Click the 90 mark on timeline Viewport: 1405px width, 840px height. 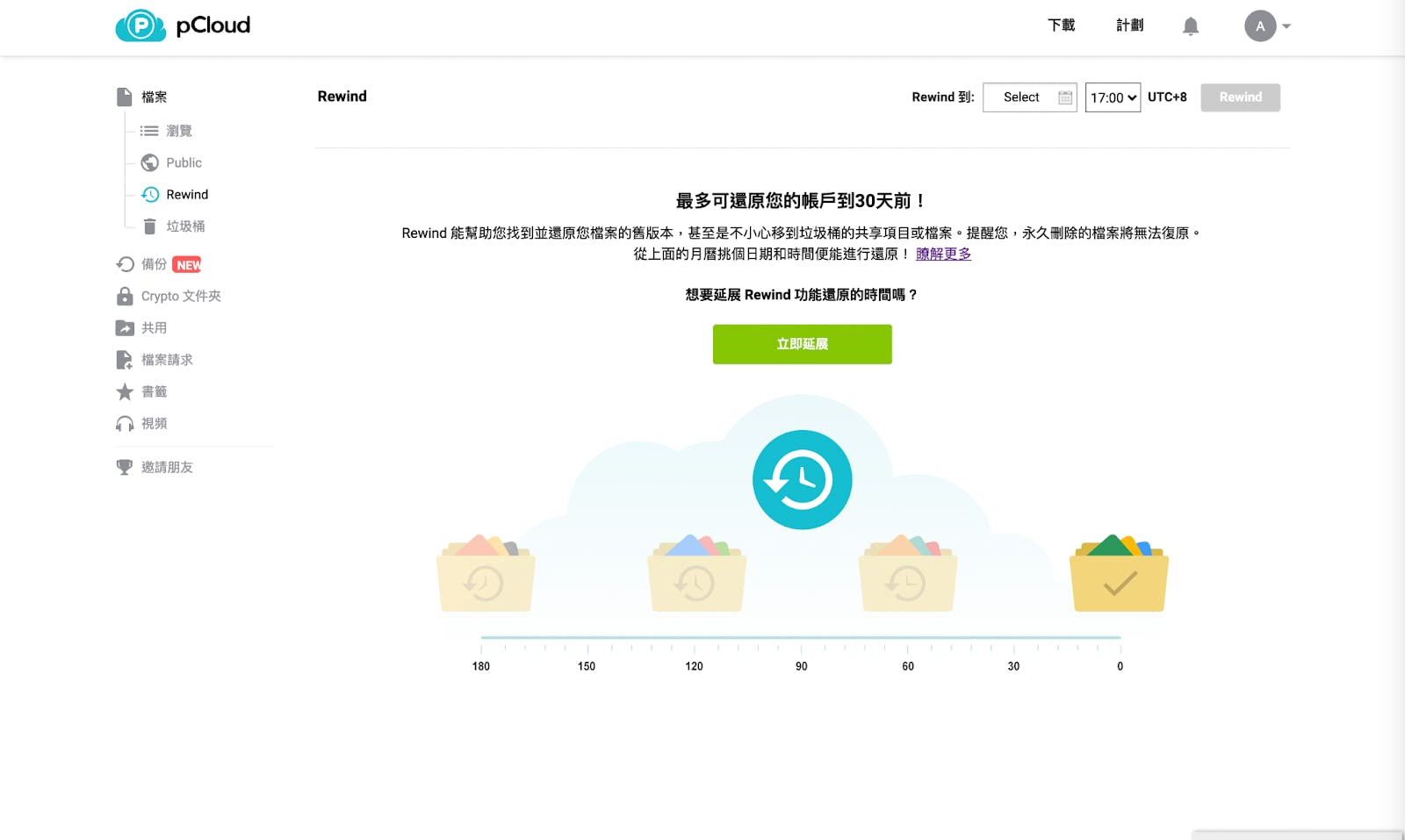point(801,665)
